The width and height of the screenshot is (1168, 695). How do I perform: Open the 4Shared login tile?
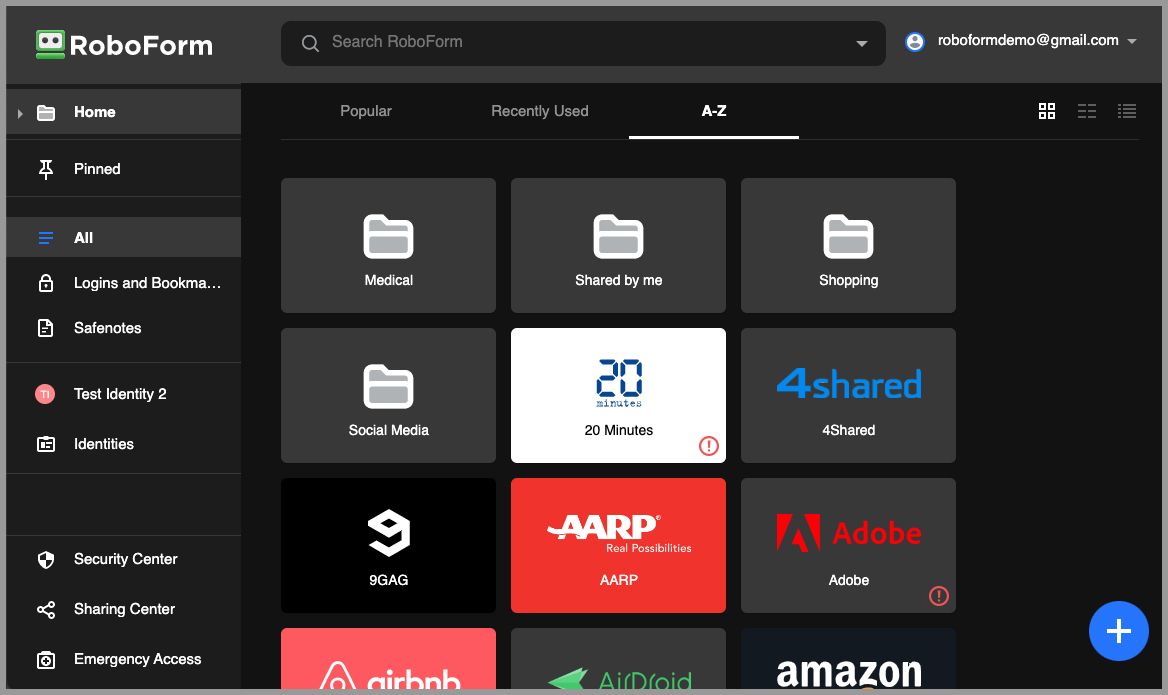coord(848,396)
